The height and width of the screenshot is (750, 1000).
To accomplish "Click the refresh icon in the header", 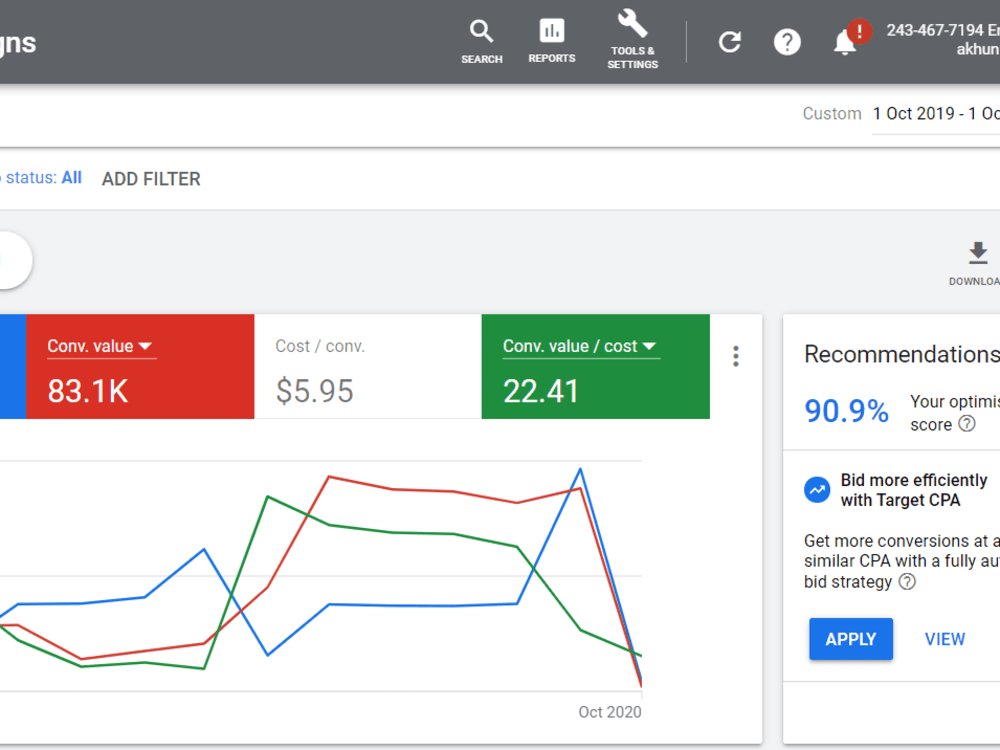I will click(x=730, y=42).
